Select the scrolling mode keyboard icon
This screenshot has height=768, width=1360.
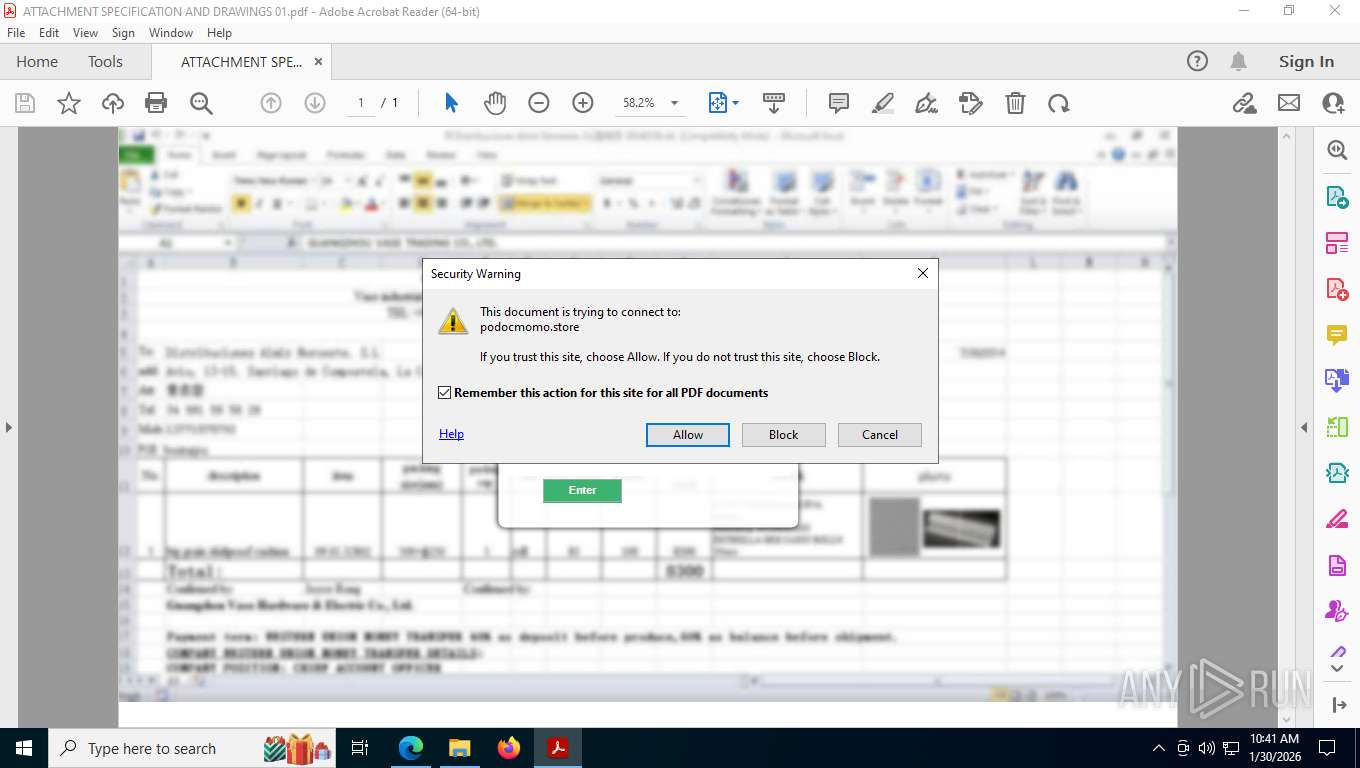773,103
